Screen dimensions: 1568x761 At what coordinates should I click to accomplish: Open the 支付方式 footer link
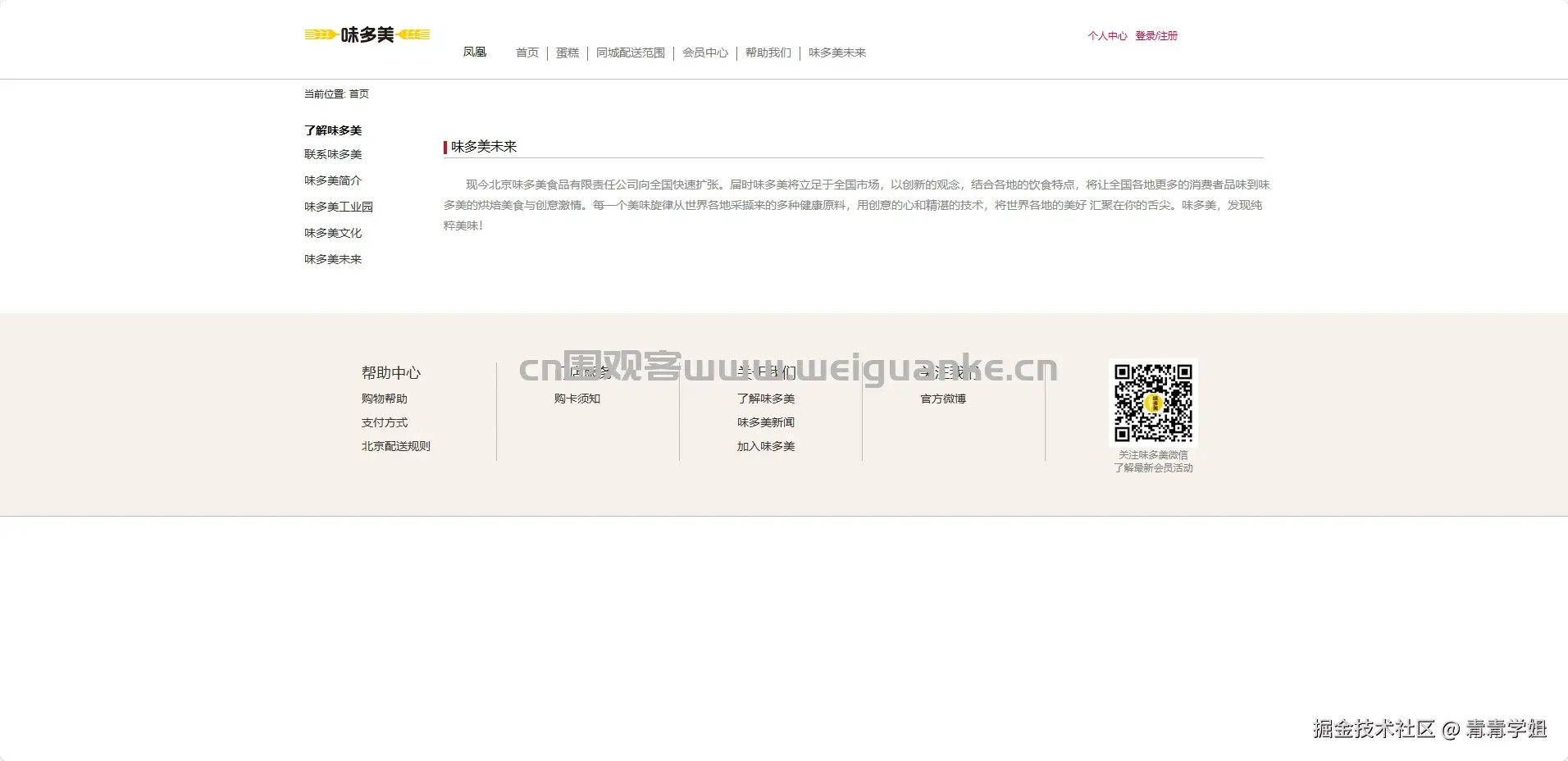coord(385,422)
